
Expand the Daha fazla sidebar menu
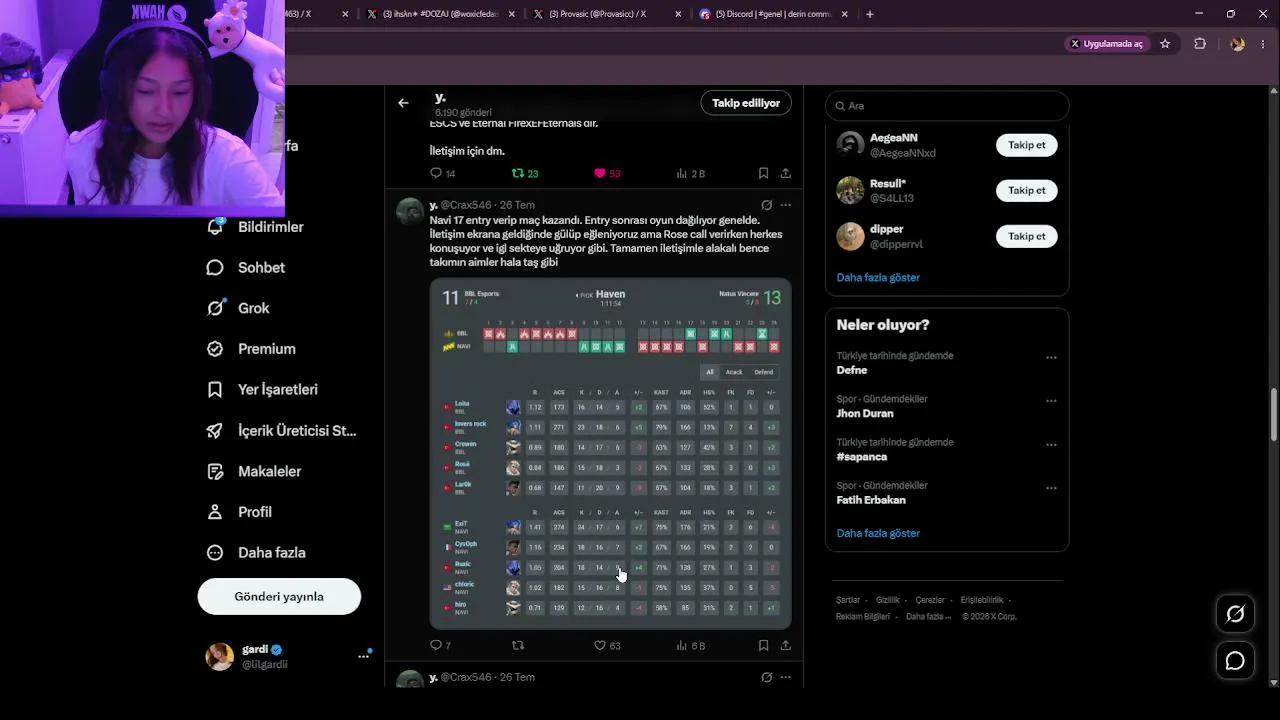click(256, 552)
